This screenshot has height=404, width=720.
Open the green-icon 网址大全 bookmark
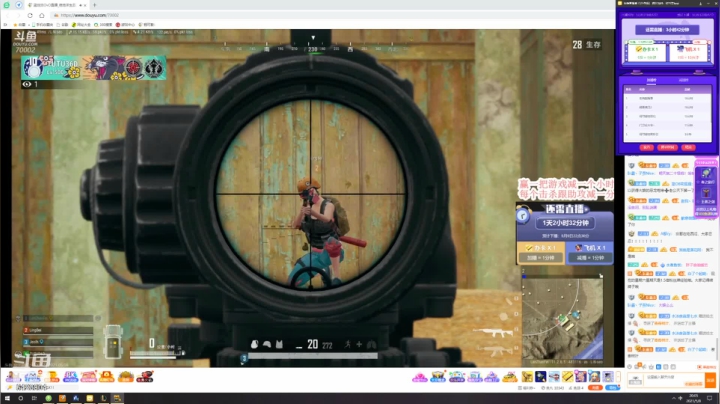(82, 25)
